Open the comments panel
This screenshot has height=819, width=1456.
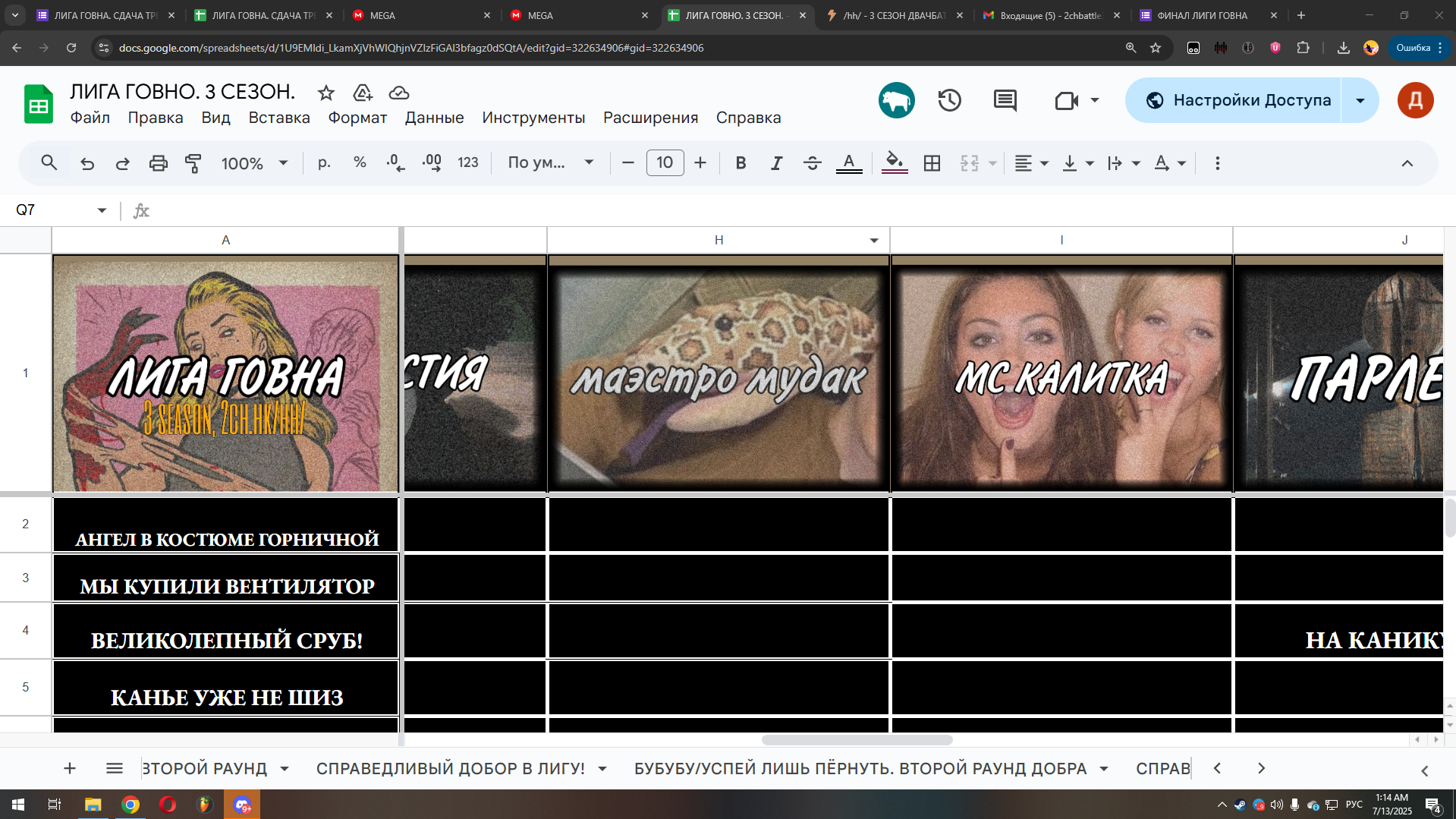point(1005,100)
